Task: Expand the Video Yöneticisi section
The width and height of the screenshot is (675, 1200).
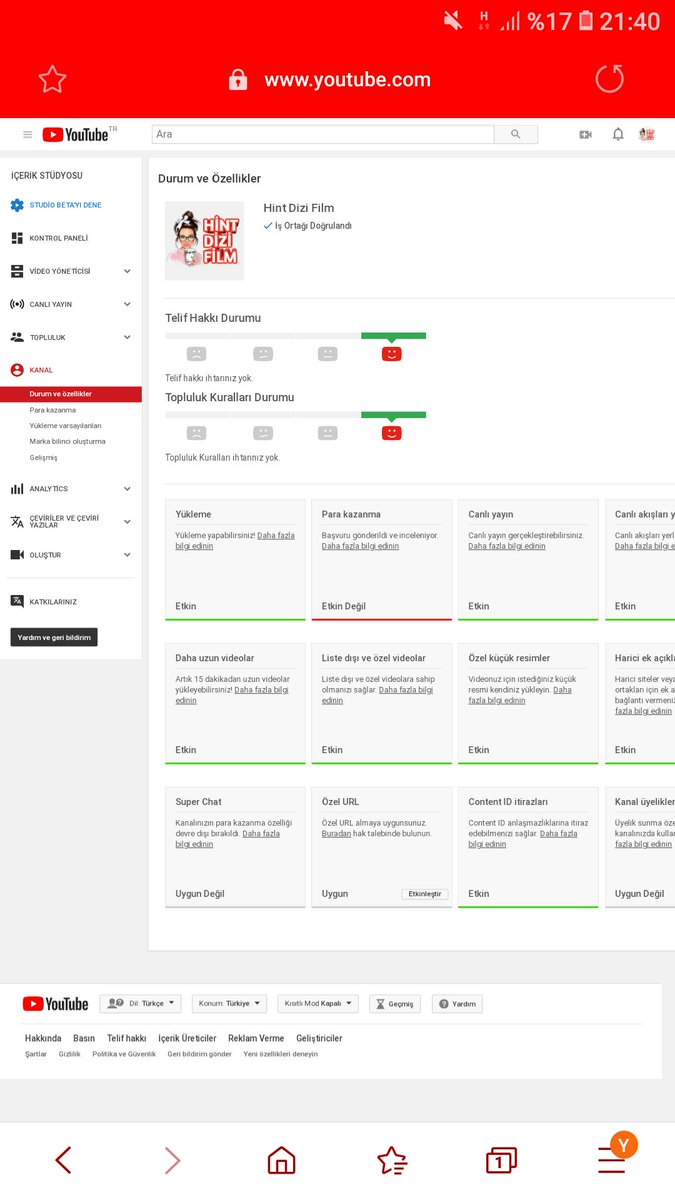Action: pyautogui.click(x=127, y=271)
